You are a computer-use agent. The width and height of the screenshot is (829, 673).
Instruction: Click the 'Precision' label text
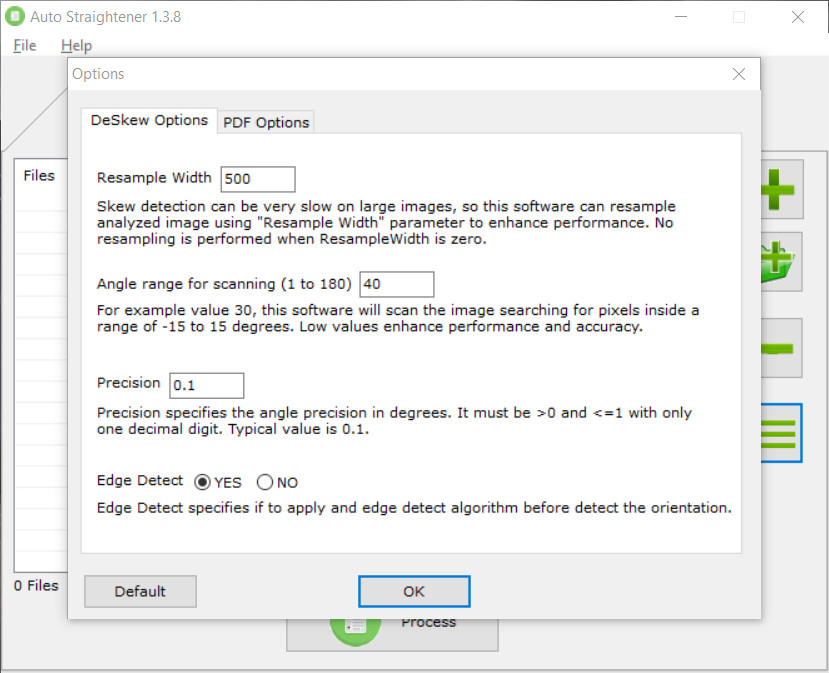click(128, 383)
